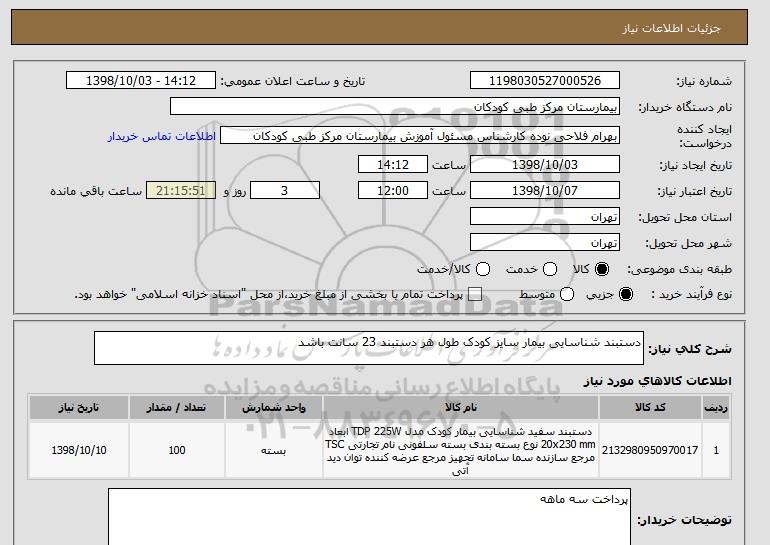The width and height of the screenshot is (770, 545).
Task: Click the تعداد / مقدار column header
Action: pos(177,408)
